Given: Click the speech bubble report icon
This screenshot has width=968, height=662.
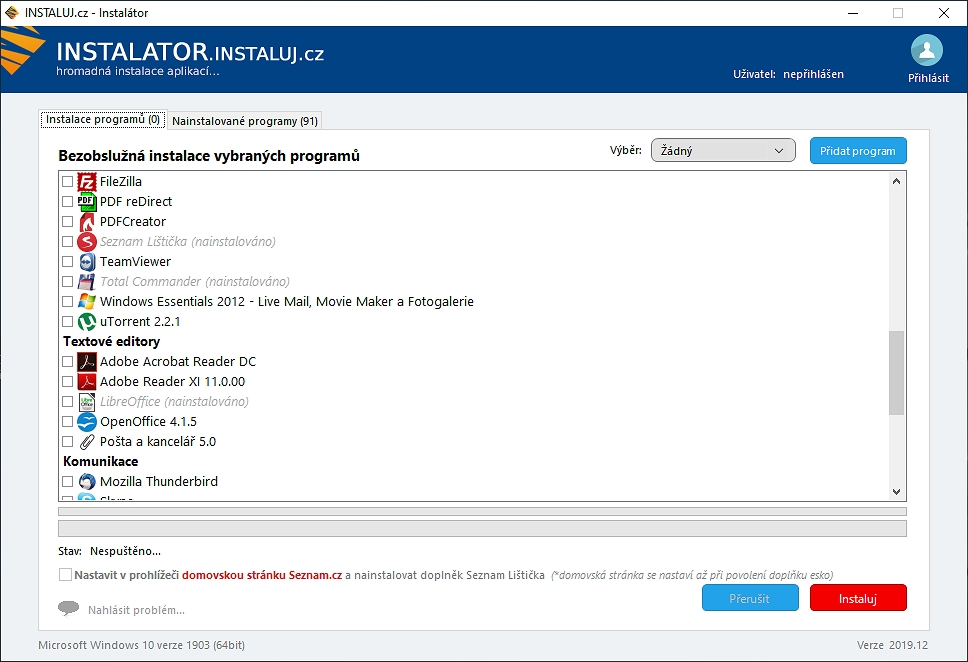Looking at the screenshot, I should (x=69, y=608).
